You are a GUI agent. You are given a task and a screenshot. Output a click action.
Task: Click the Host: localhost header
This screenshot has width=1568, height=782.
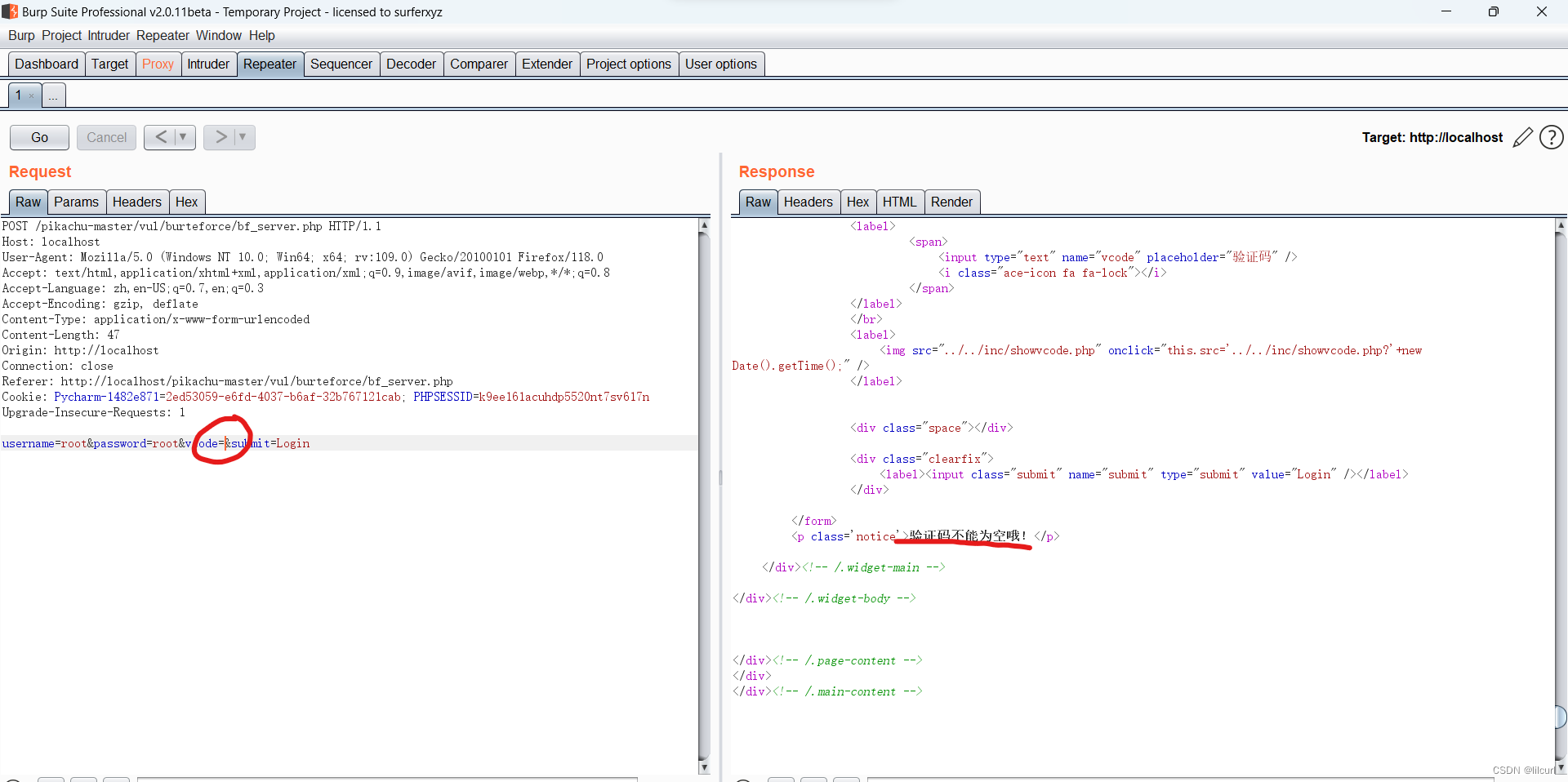(x=51, y=242)
